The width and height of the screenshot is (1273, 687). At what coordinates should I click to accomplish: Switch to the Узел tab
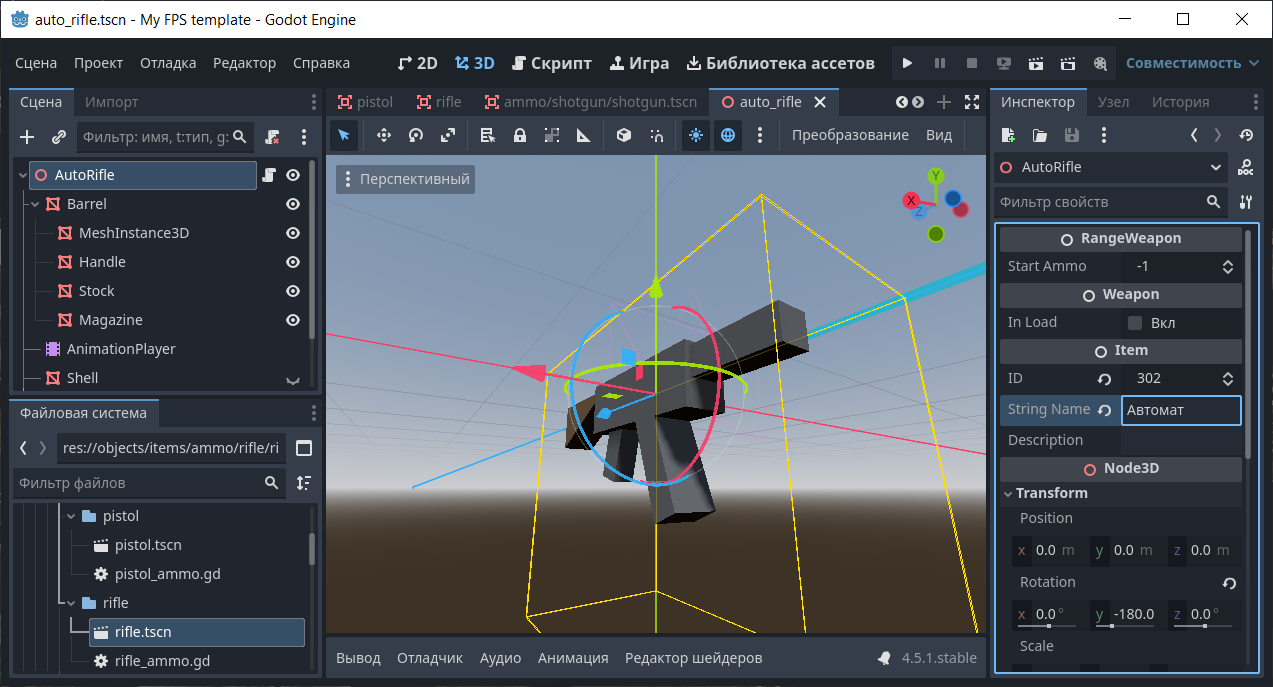1113,102
